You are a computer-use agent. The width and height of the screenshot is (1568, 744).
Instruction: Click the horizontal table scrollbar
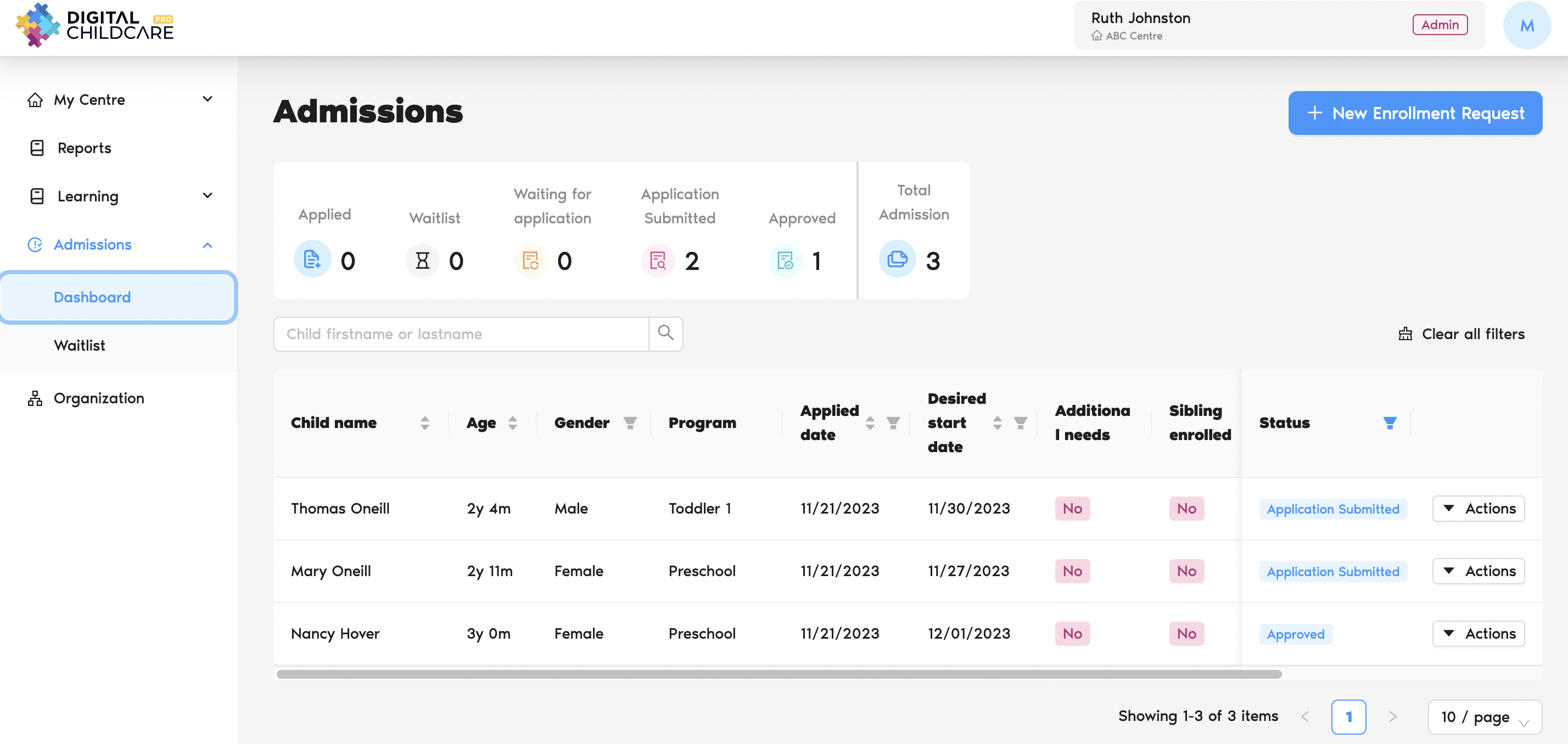[x=779, y=674]
